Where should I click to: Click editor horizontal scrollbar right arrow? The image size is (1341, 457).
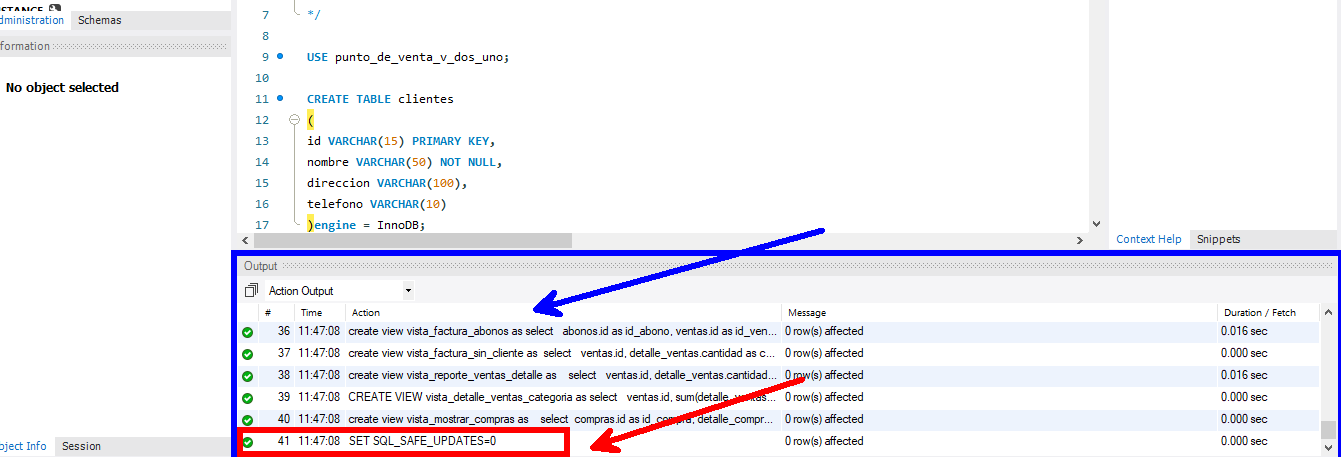[1079, 241]
